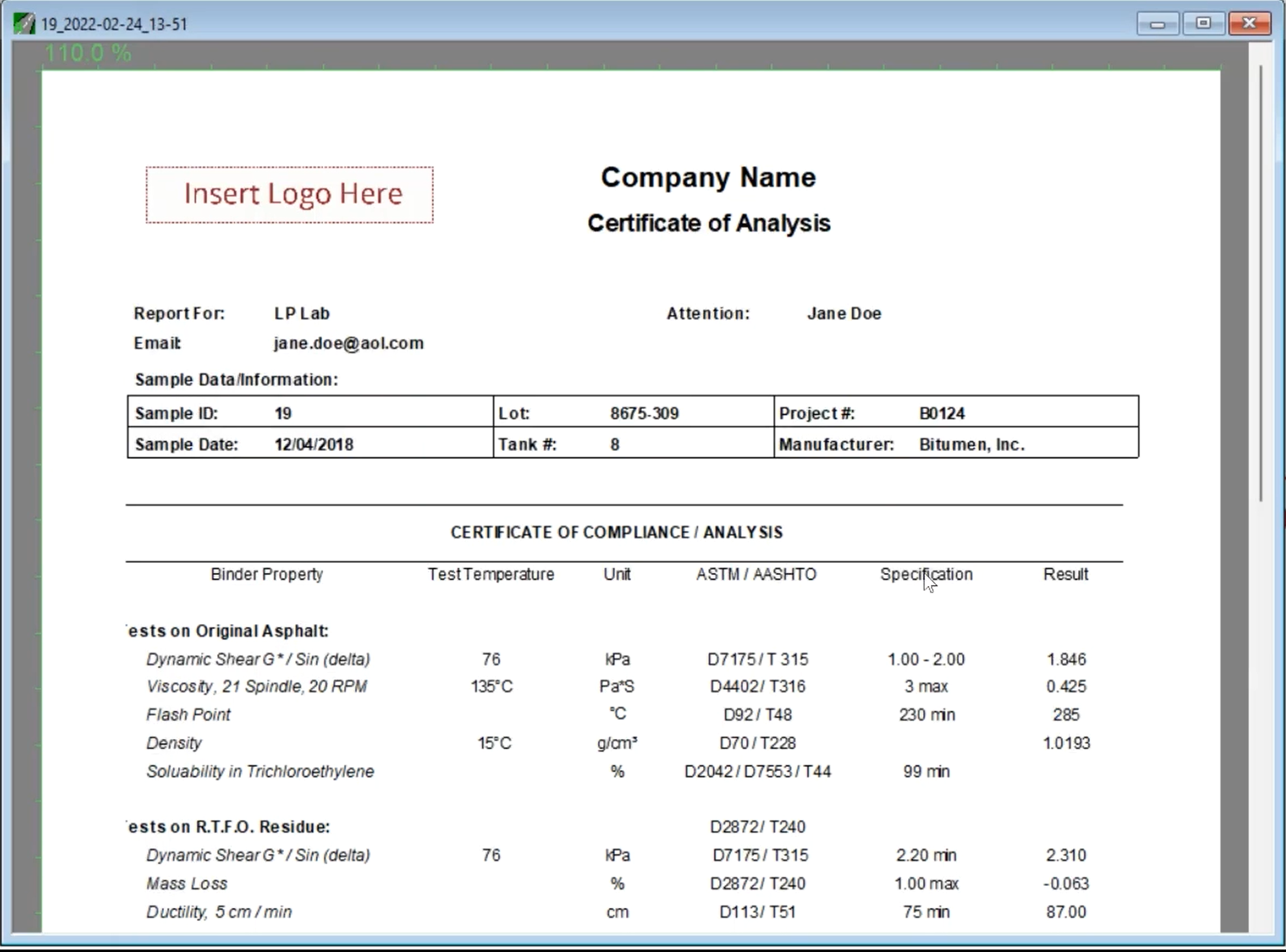
Task: Click the Specification column header
Action: click(x=927, y=575)
